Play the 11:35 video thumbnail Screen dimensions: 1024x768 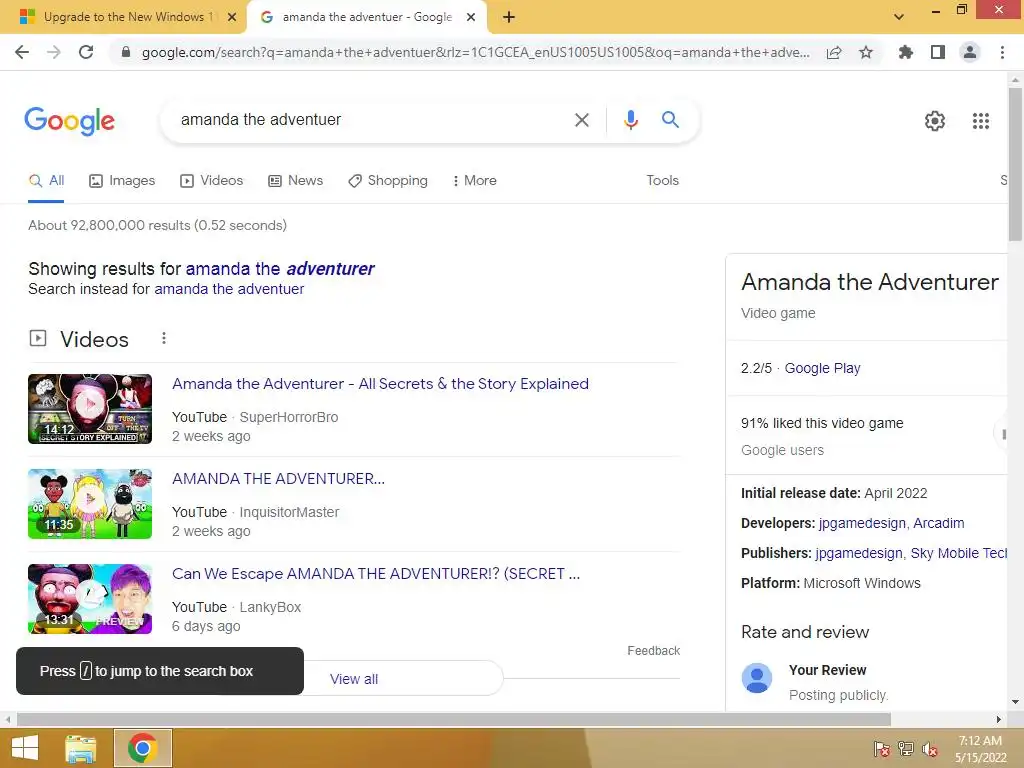click(x=90, y=504)
